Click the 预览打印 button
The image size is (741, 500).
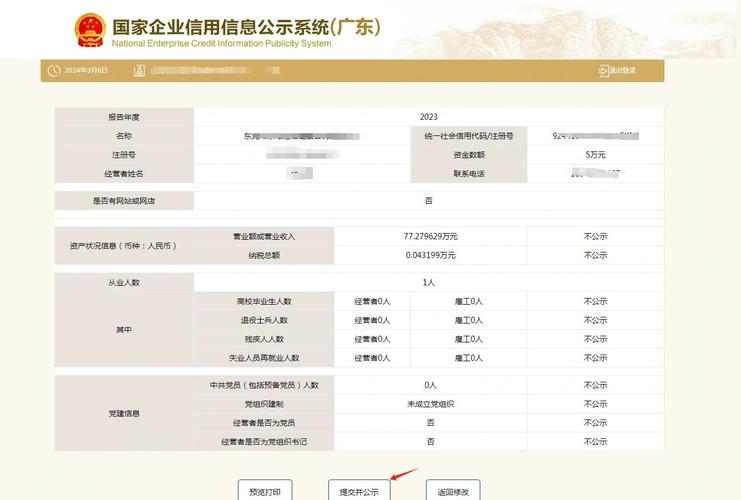pyautogui.click(x=265, y=491)
